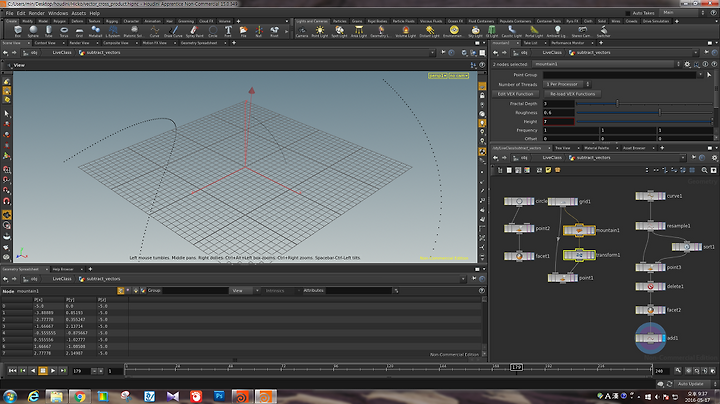The width and height of the screenshot is (720, 404).
Task: Open the View dropdown in spreadsheet
Action: pos(245,291)
